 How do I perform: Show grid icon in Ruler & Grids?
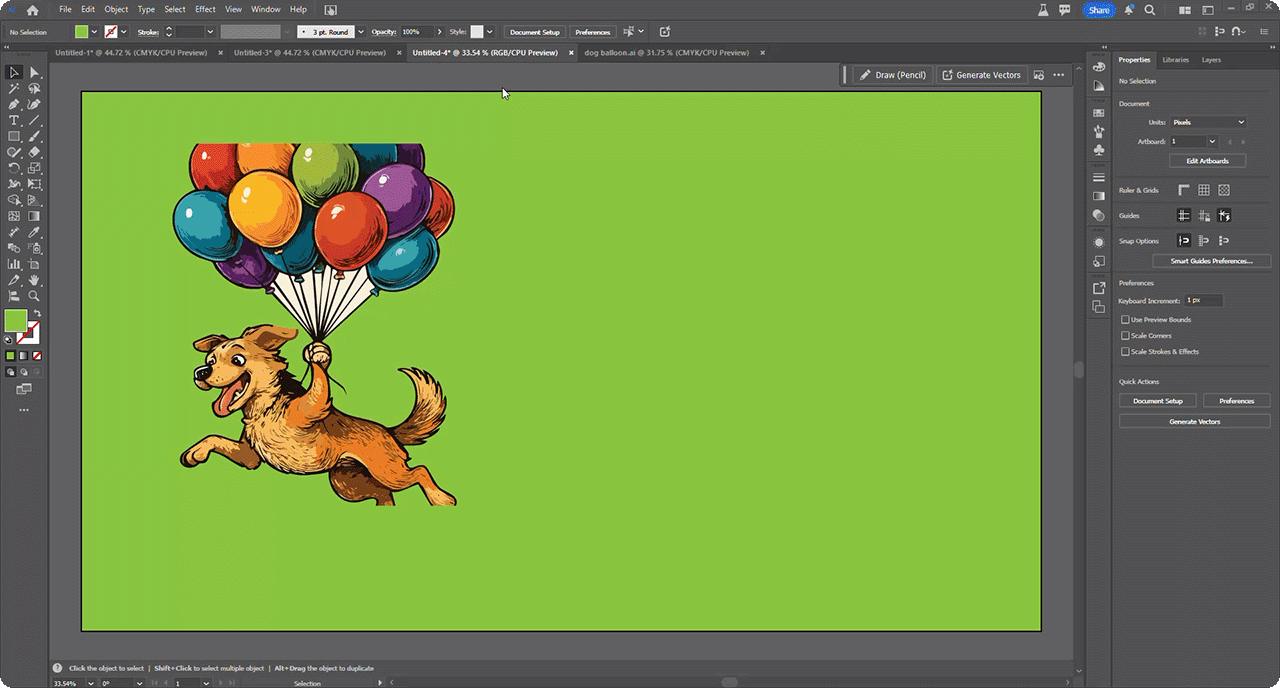click(x=1204, y=190)
